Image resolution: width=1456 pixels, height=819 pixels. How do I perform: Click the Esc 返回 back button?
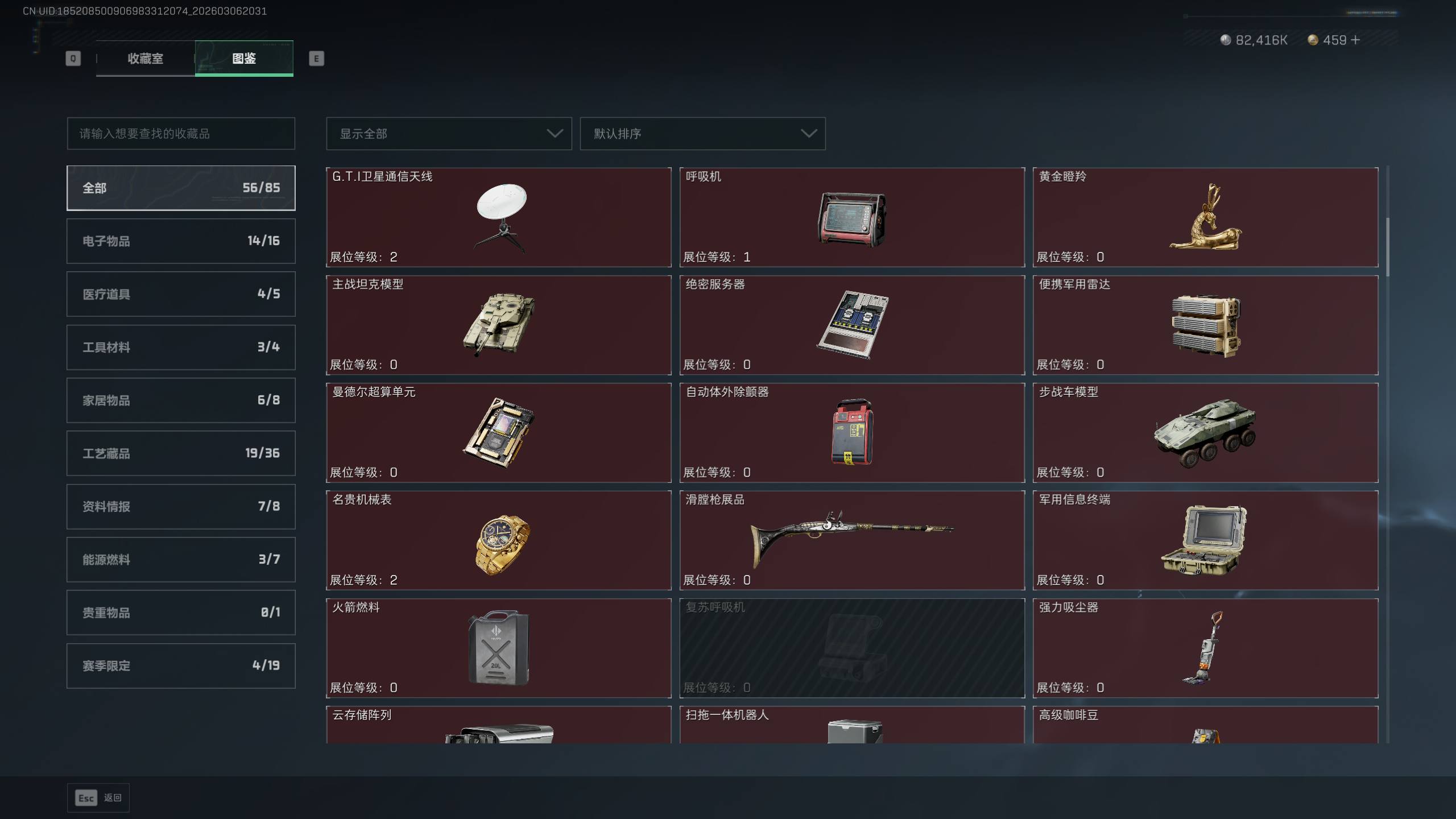tap(98, 797)
